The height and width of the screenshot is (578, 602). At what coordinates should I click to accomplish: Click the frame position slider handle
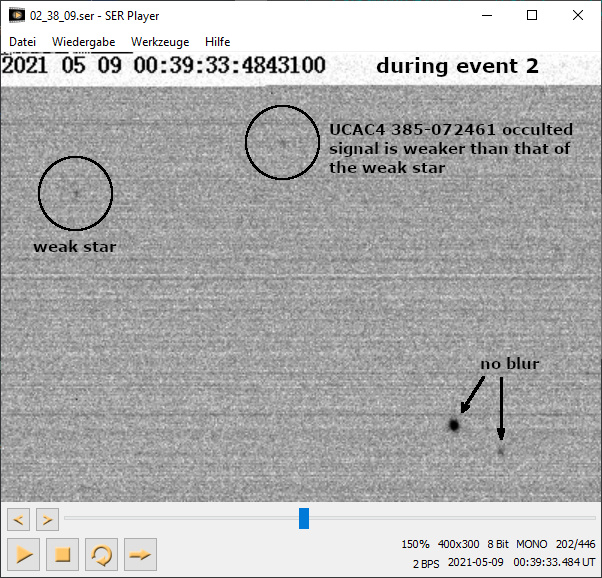(x=304, y=518)
